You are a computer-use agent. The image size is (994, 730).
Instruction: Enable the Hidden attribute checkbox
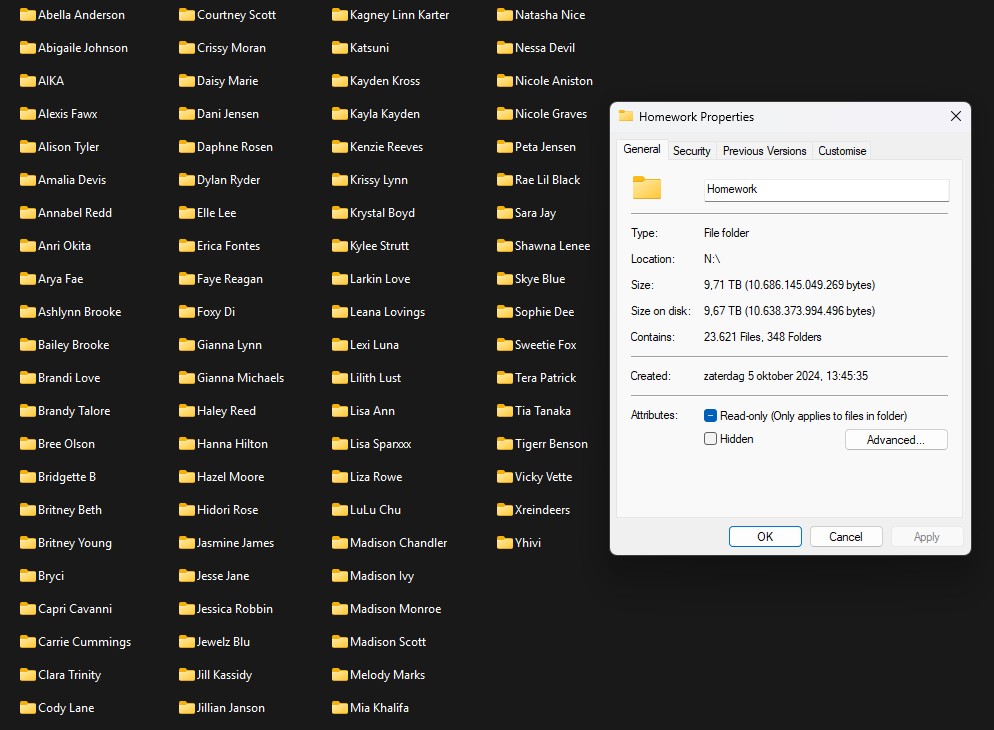[710, 439]
